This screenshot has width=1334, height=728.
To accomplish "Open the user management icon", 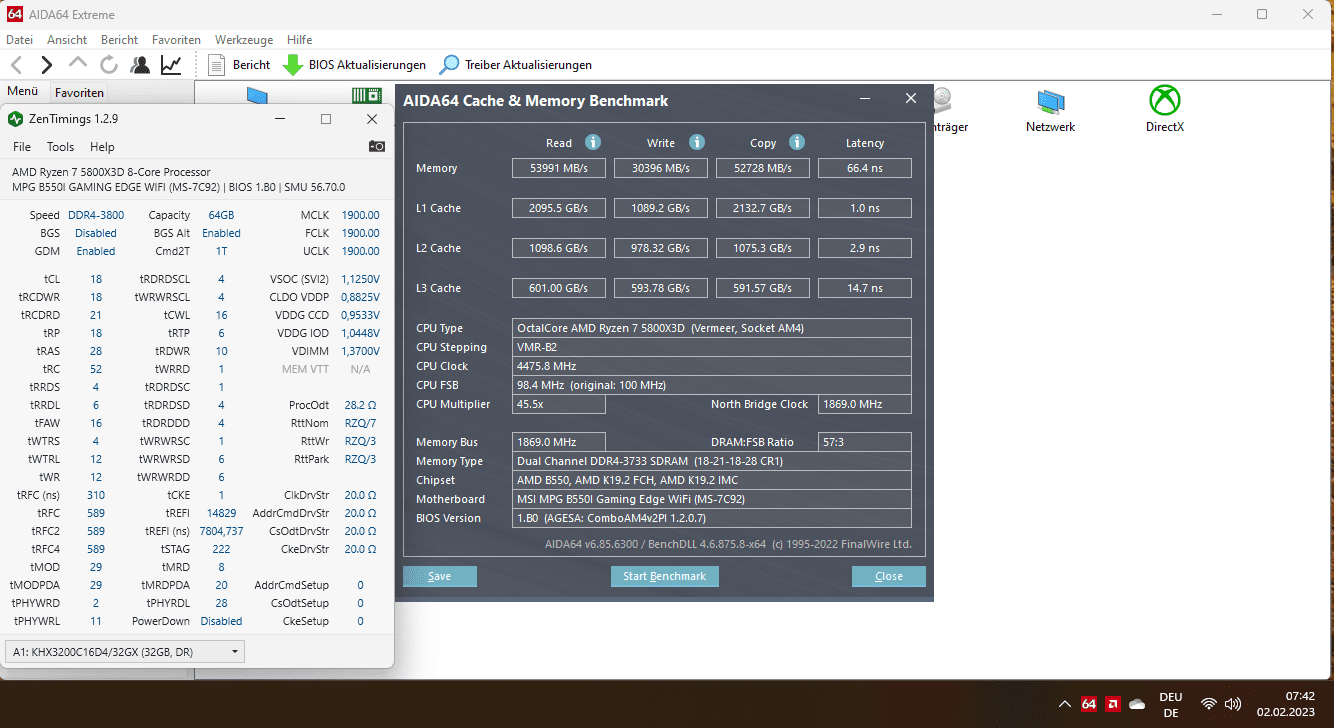I will click(x=140, y=65).
